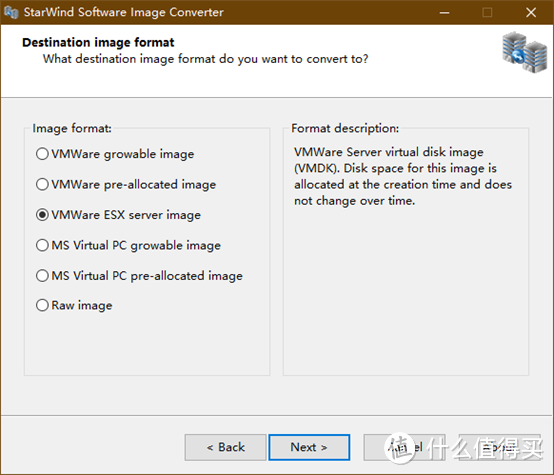Close the StarWind Image Converter window
554x475 pixels.
[531, 13]
